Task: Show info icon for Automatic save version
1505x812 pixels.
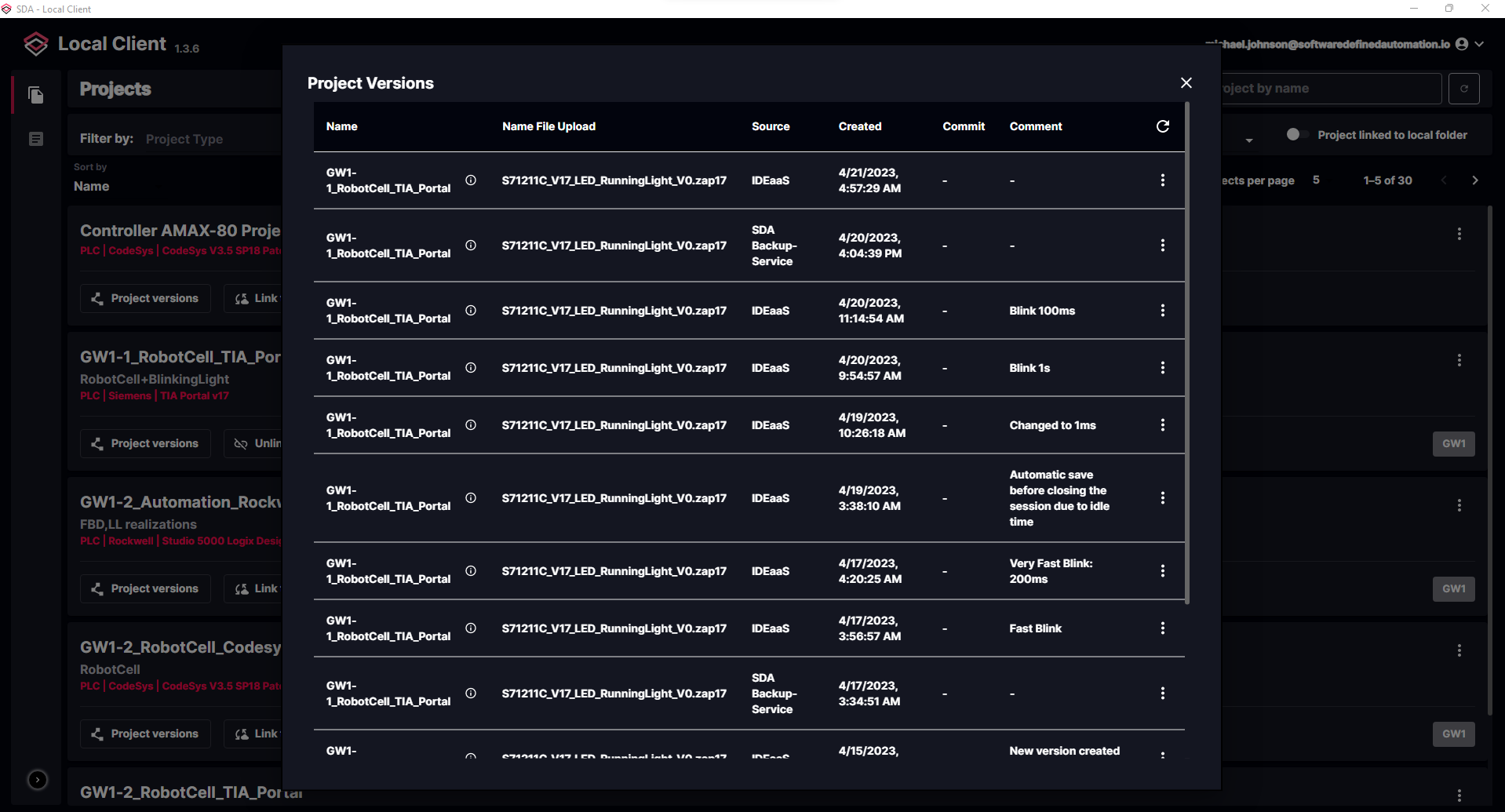Action: (x=471, y=497)
